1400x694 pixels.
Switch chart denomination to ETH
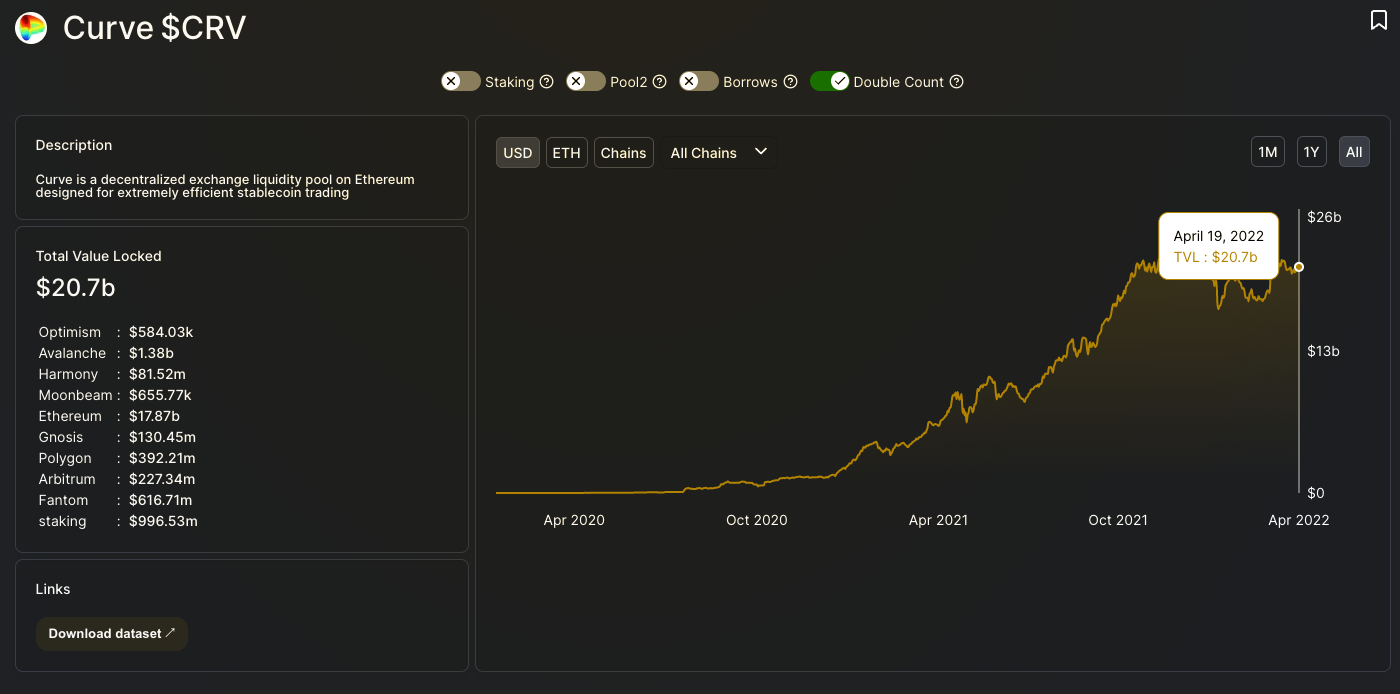coord(566,153)
